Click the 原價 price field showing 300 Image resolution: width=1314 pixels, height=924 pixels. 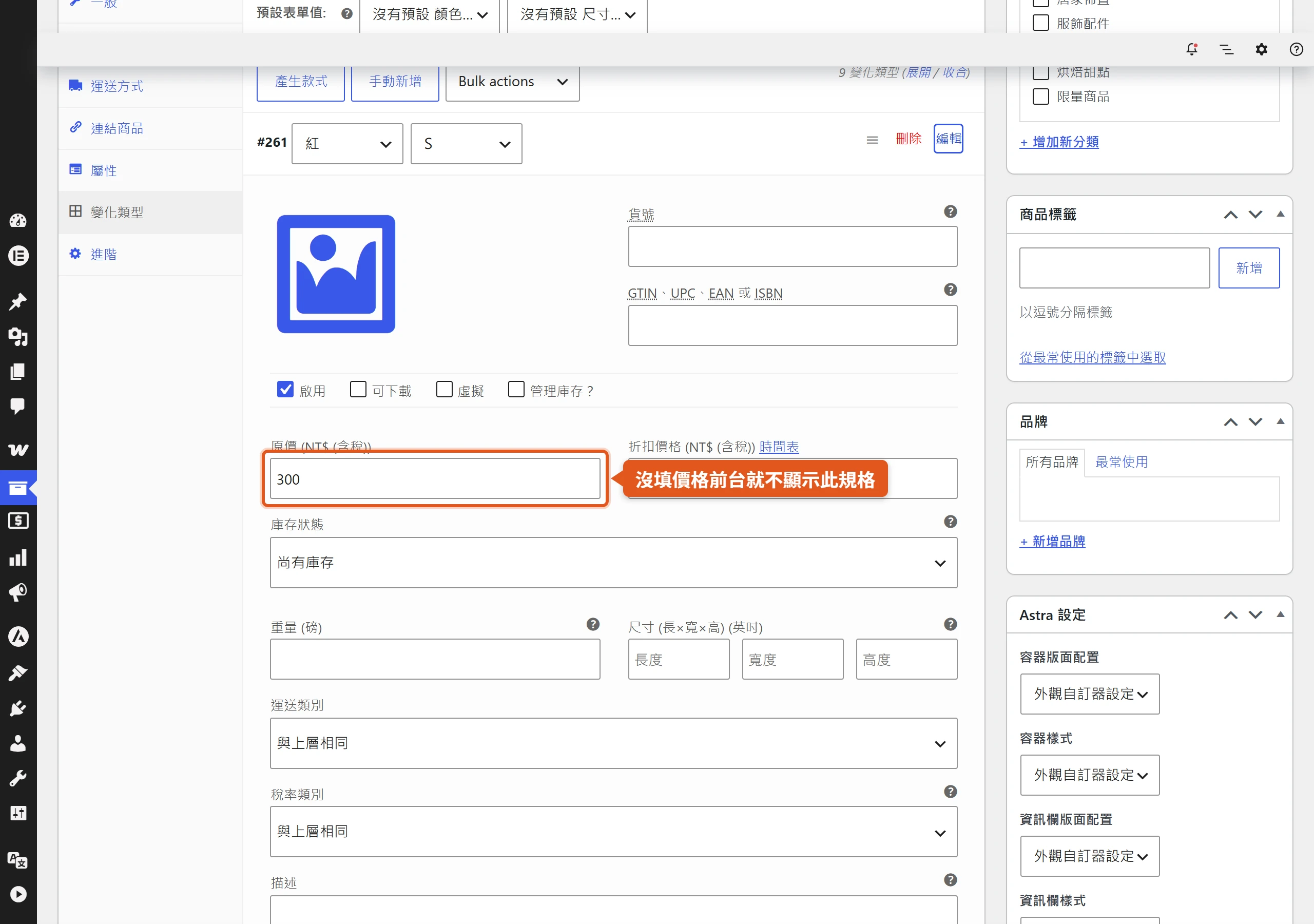(435, 478)
